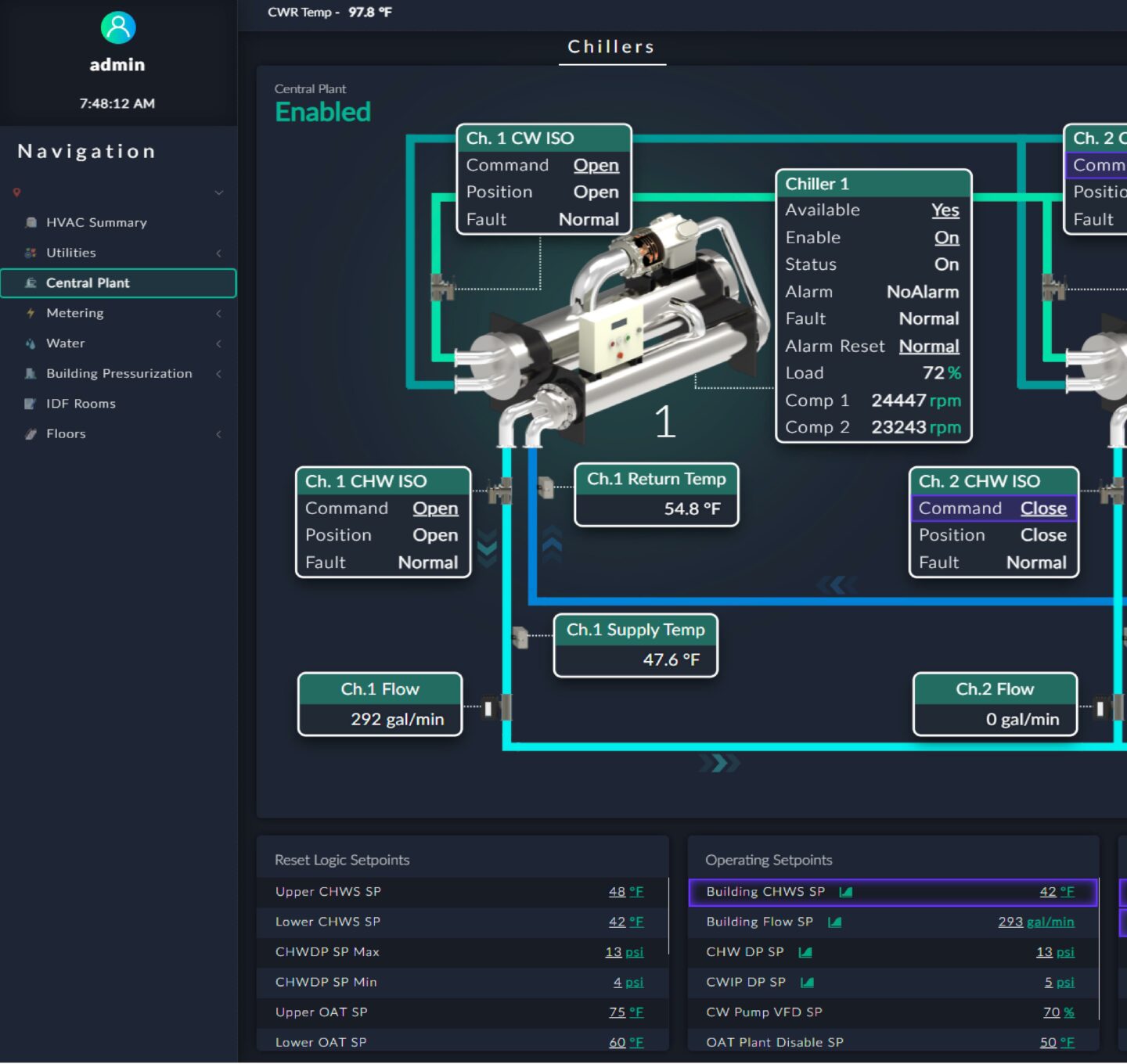Click the admin user avatar icon

click(x=118, y=27)
